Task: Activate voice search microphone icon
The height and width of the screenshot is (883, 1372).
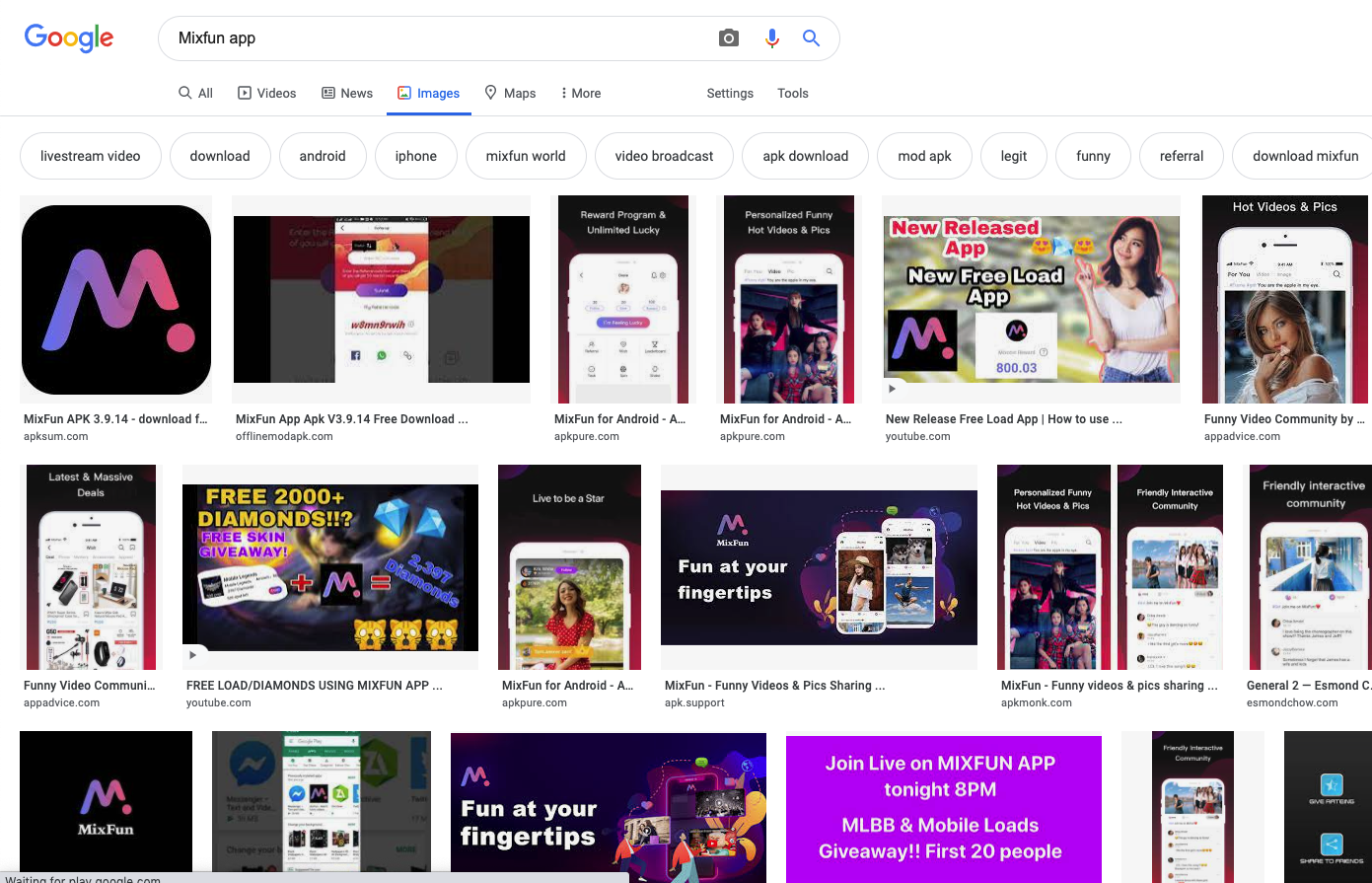Action: click(772, 38)
